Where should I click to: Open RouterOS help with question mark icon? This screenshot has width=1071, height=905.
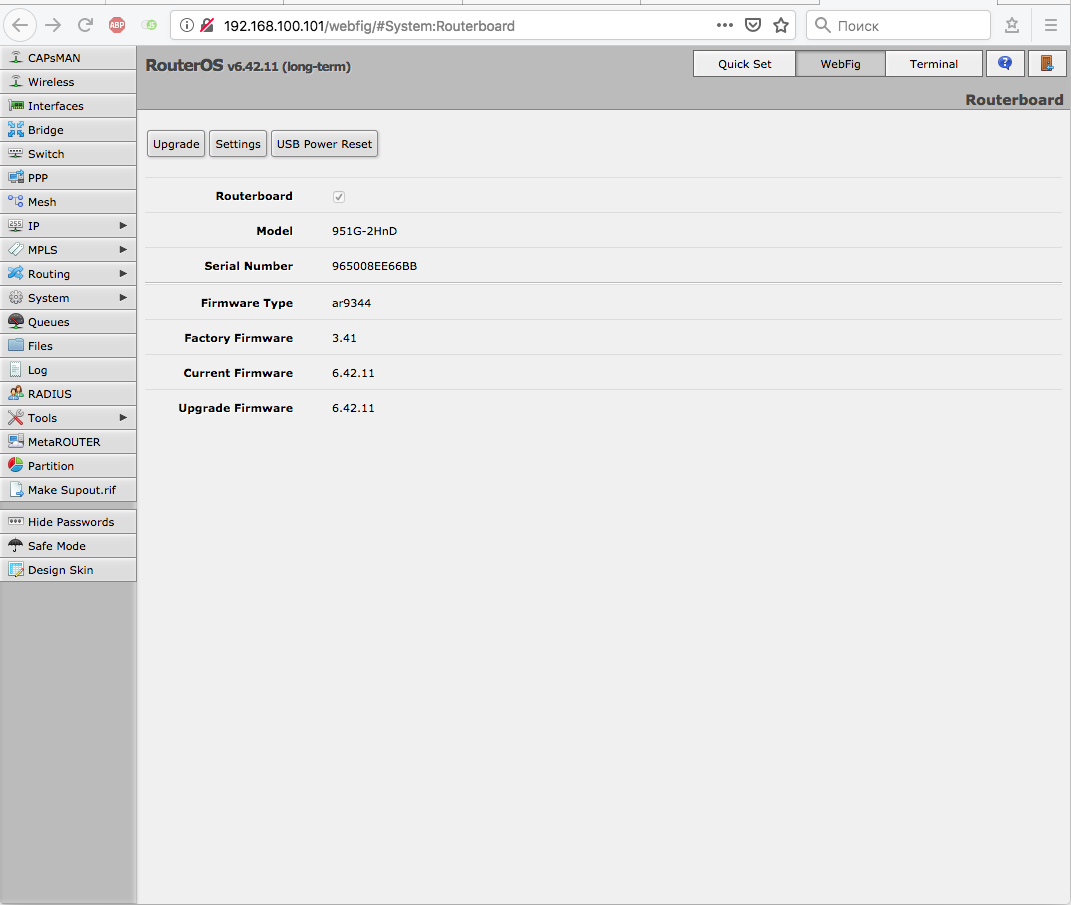click(1005, 64)
